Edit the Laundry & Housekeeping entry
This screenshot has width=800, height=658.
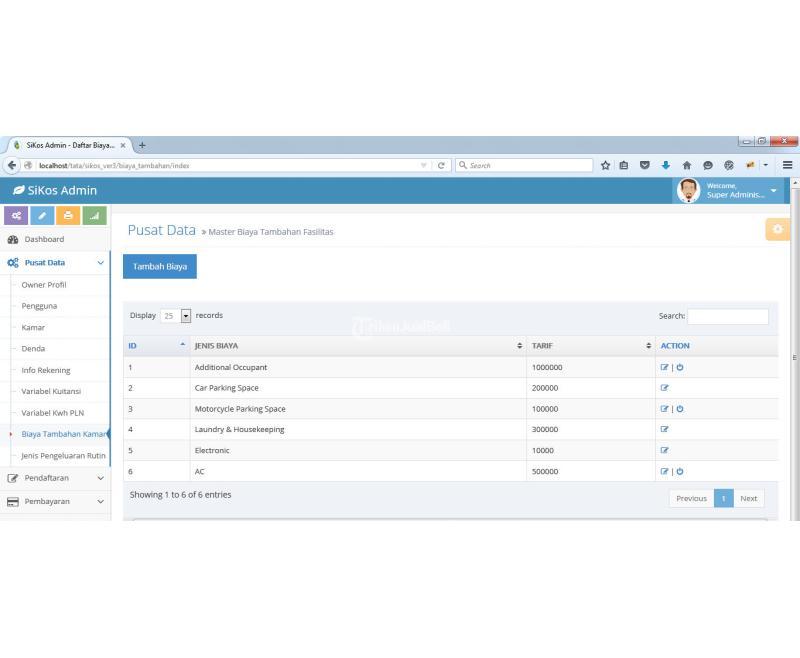click(664, 430)
